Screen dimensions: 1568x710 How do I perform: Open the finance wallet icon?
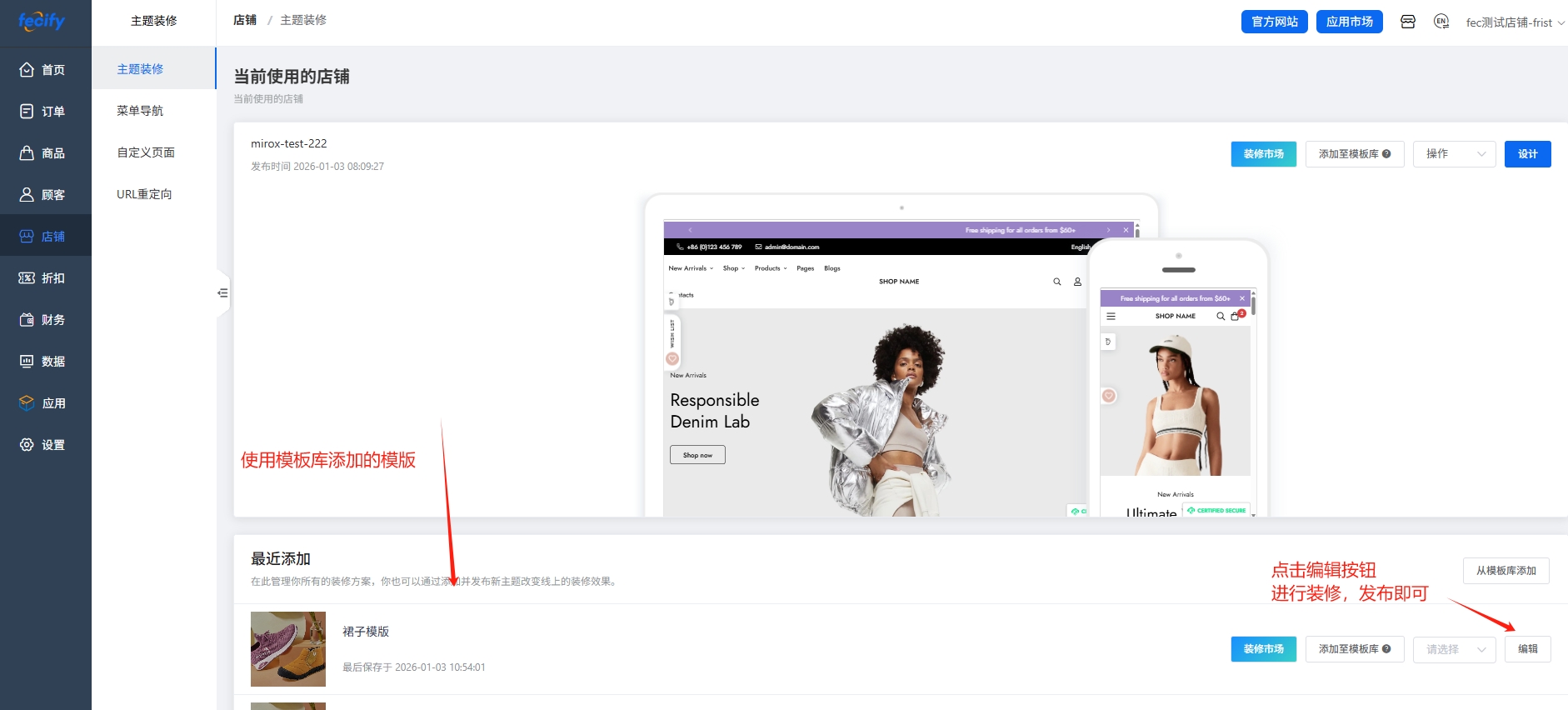click(x=27, y=320)
